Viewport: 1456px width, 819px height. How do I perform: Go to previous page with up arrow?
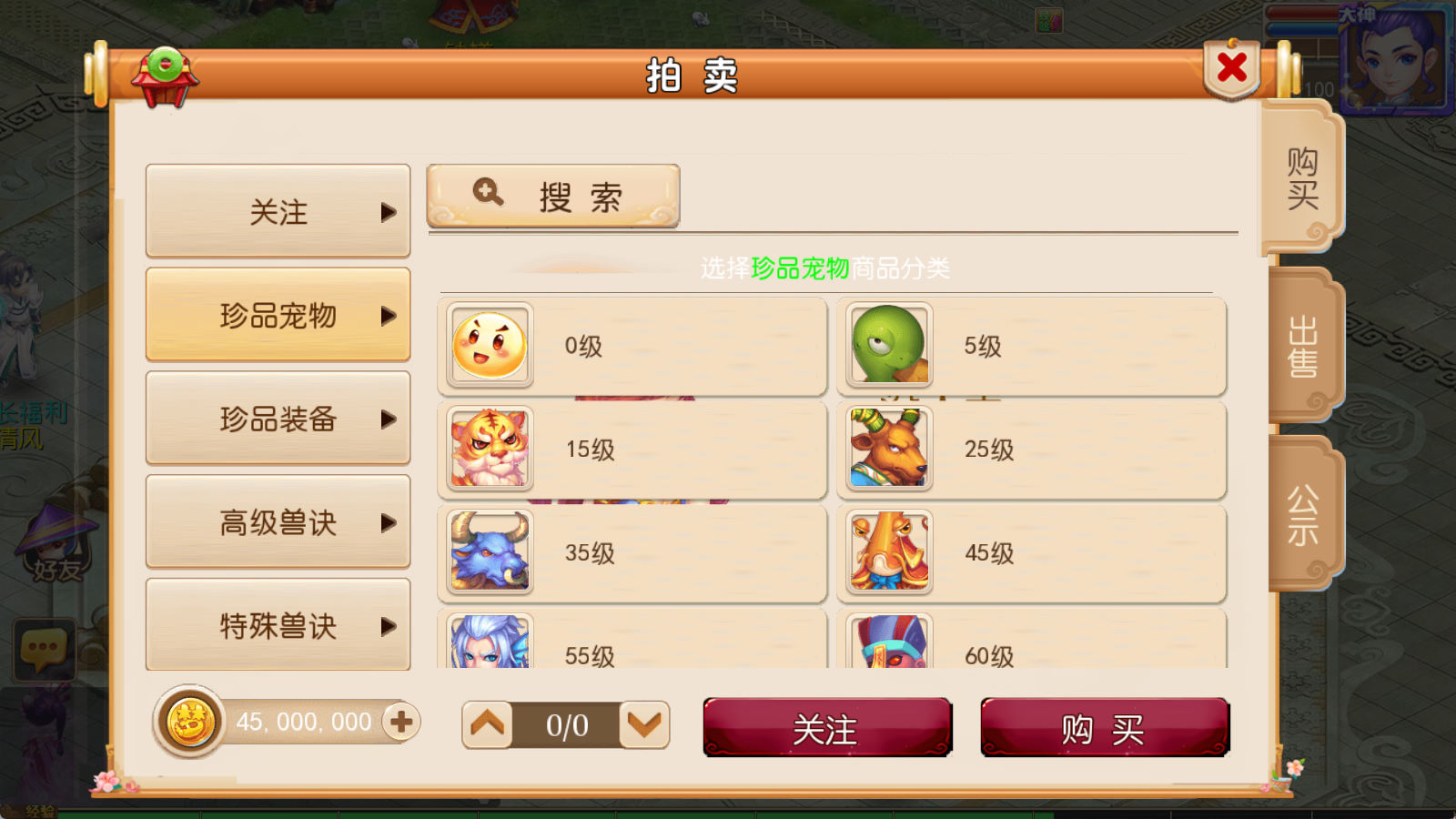tap(487, 725)
